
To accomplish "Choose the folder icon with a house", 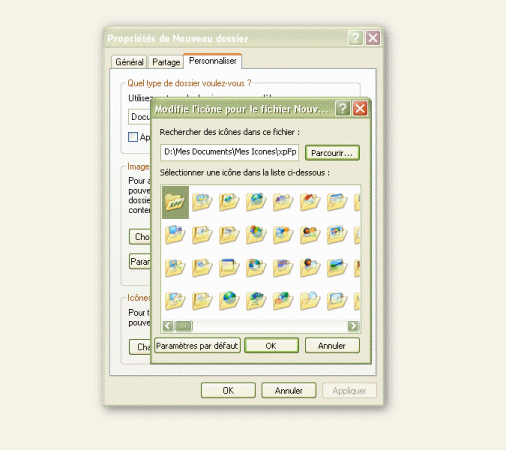I will pyautogui.click(x=310, y=202).
